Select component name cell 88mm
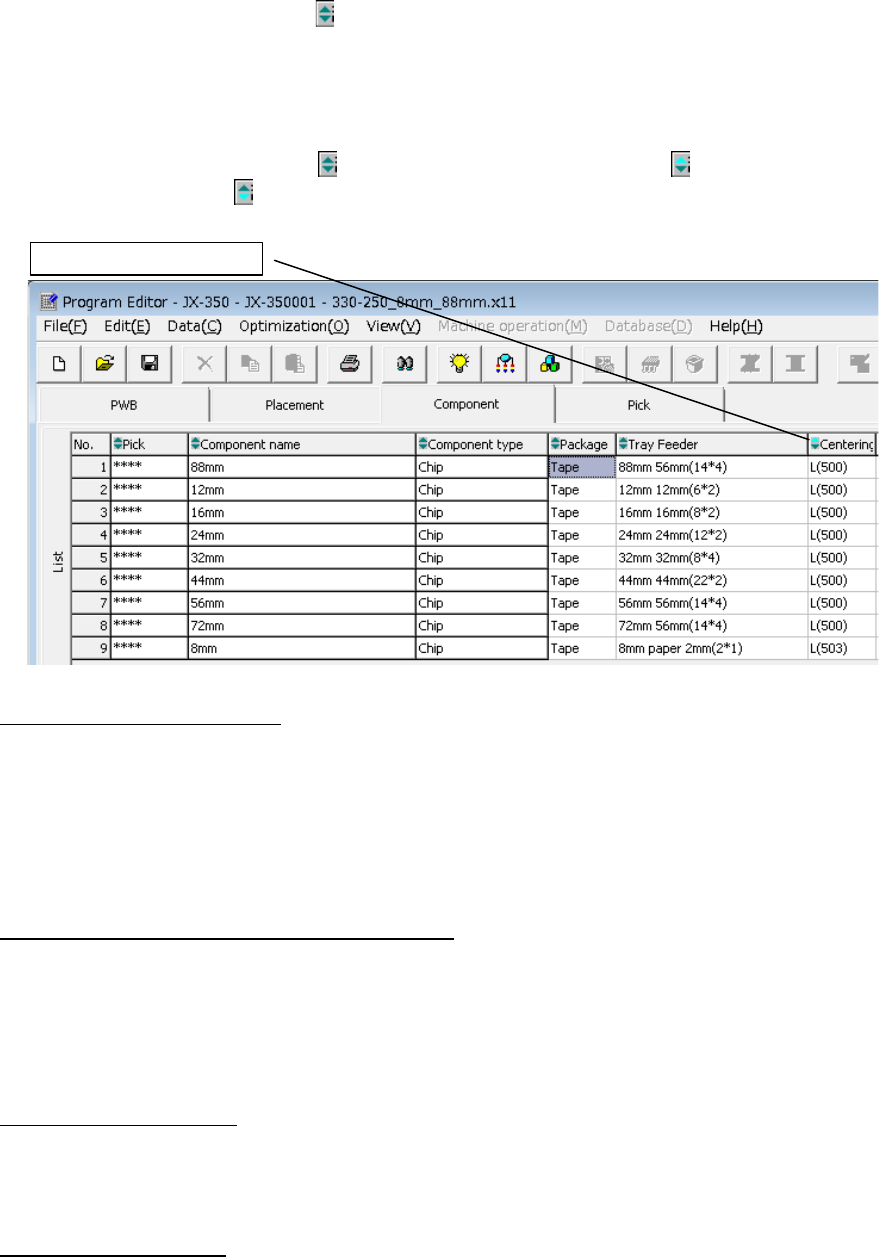The height and width of the screenshot is (1257, 879). click(x=302, y=467)
